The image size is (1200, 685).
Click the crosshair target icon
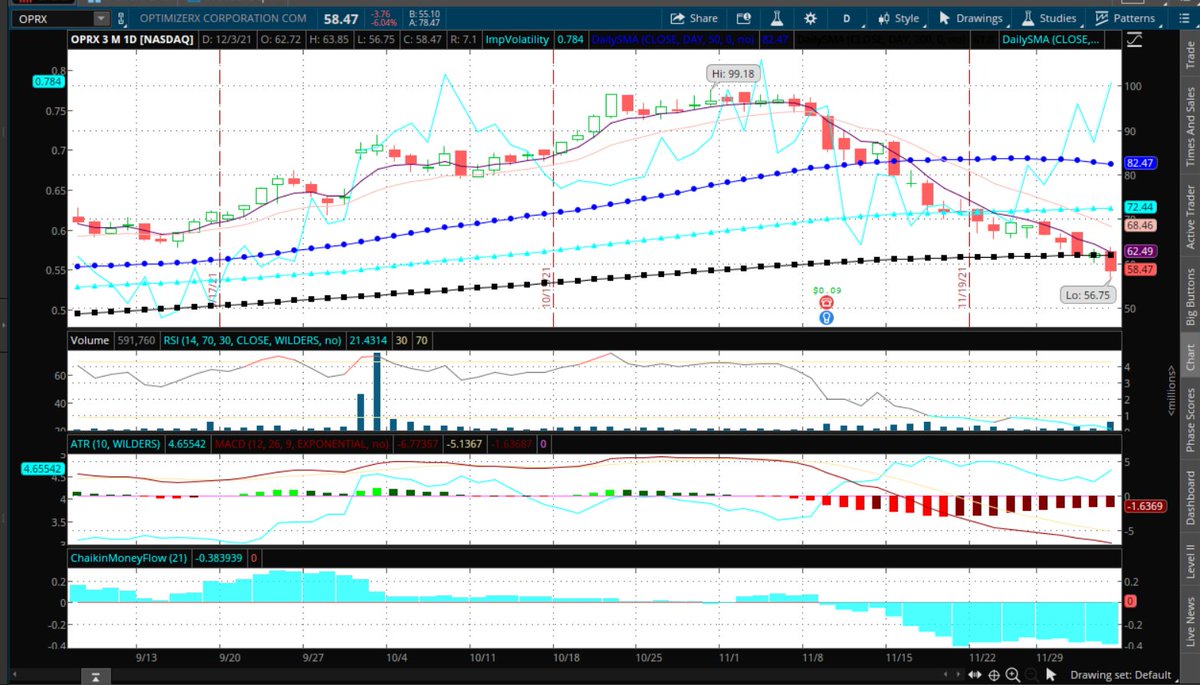[x=992, y=674]
